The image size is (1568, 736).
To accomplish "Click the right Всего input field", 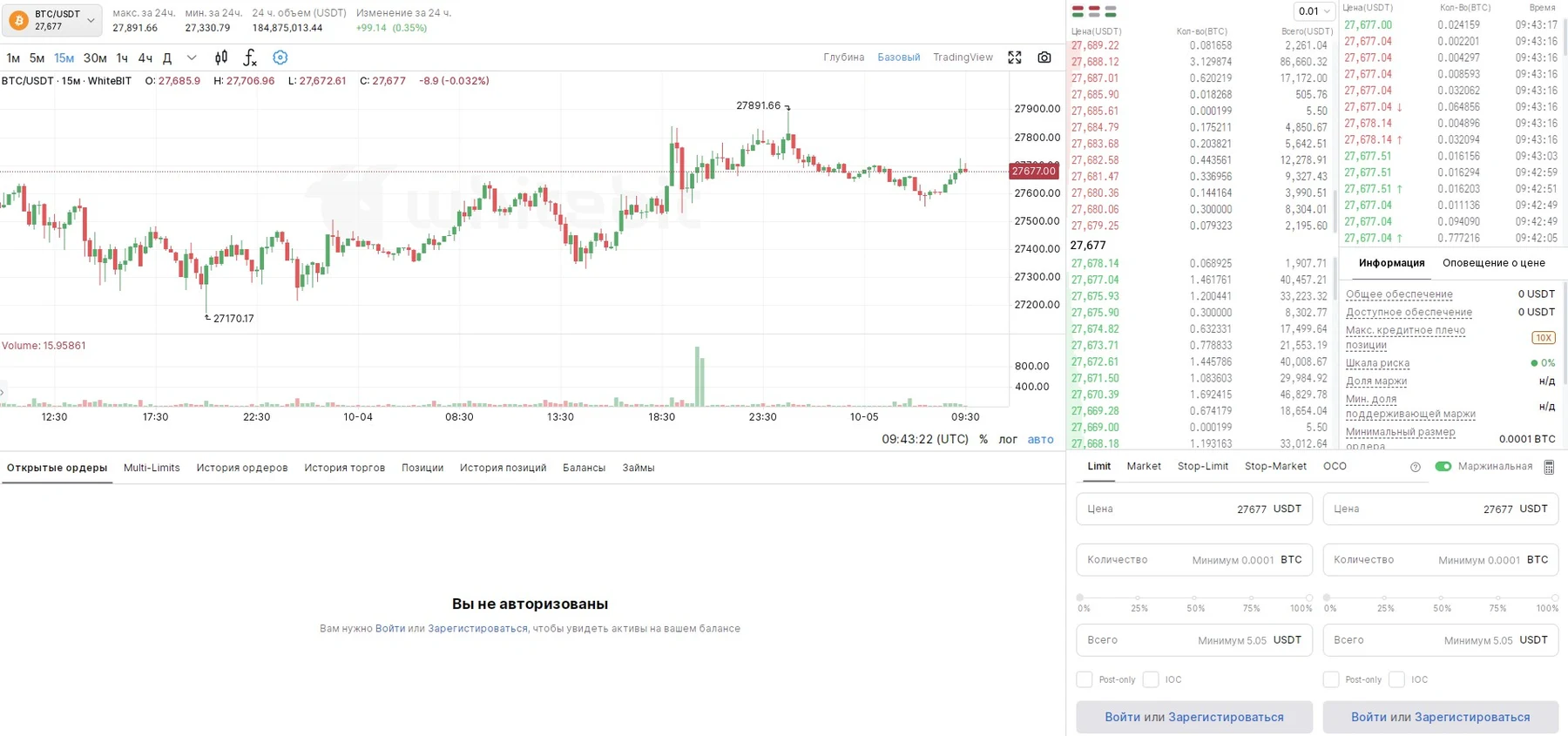I will [x=1441, y=640].
